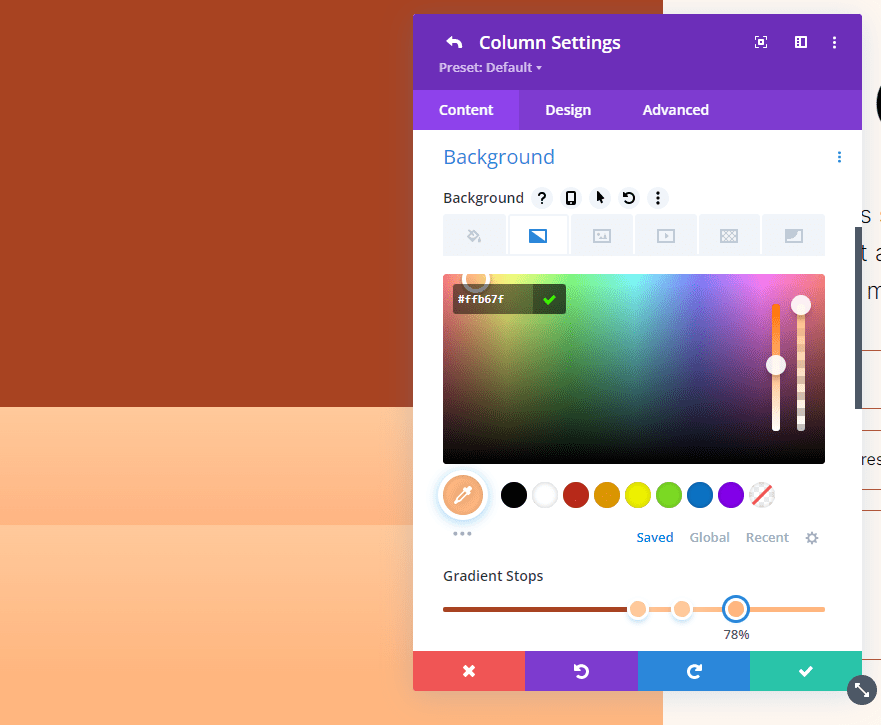Click the reset icon for Background option
This screenshot has width=881, height=725.
click(629, 198)
